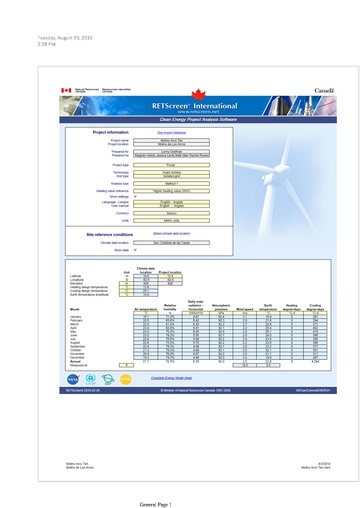Open the Project type dropdown

171,165
